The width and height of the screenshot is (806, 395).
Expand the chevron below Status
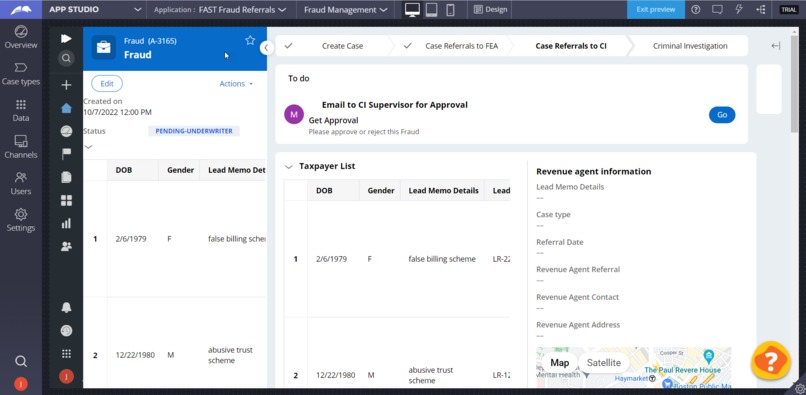point(88,147)
